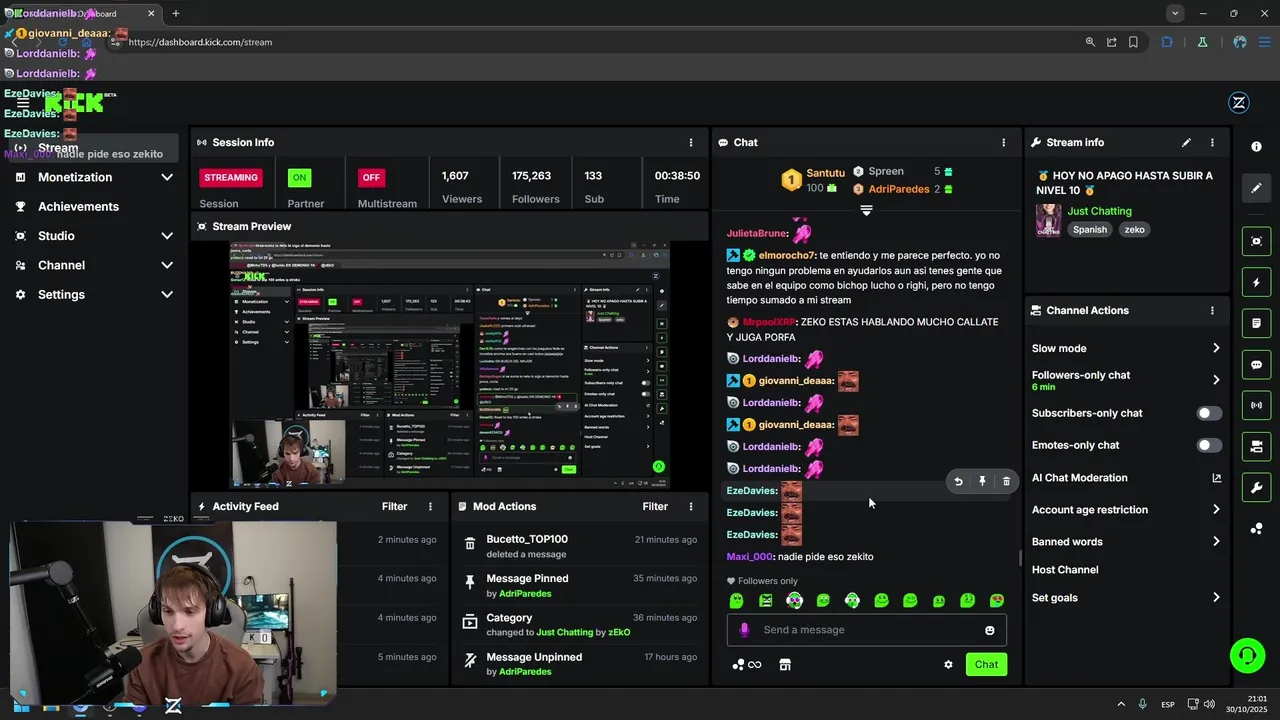This screenshot has height=720, width=1280.
Task: Click the pencil icon in Stream info header
Action: [1186, 143]
